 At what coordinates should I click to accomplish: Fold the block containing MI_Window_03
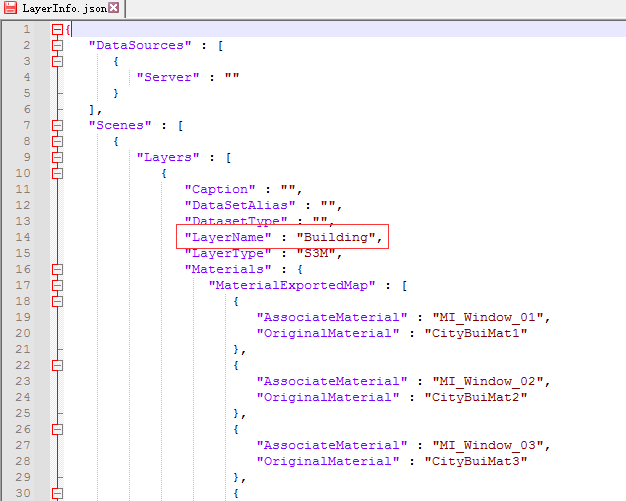(57, 429)
